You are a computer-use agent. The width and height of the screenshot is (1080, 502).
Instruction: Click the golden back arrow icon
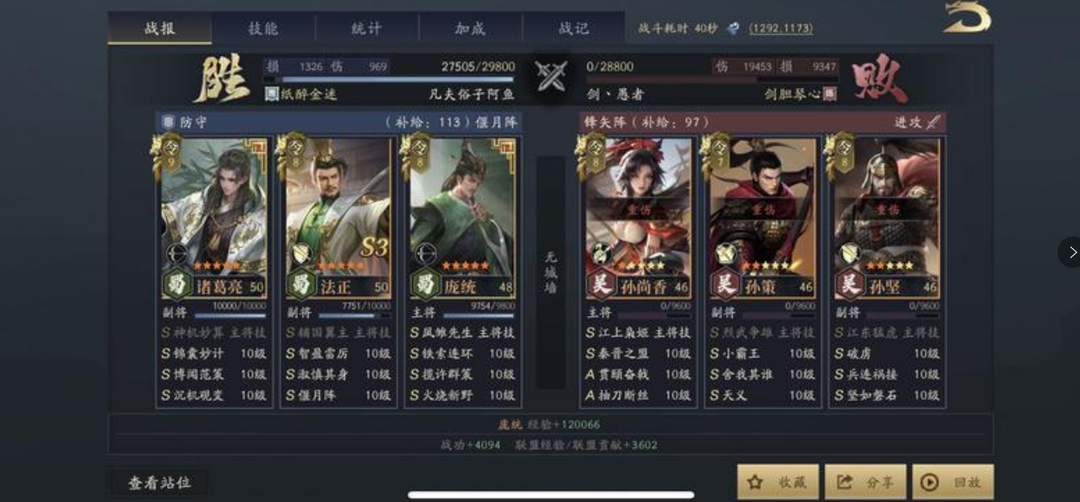click(x=968, y=17)
